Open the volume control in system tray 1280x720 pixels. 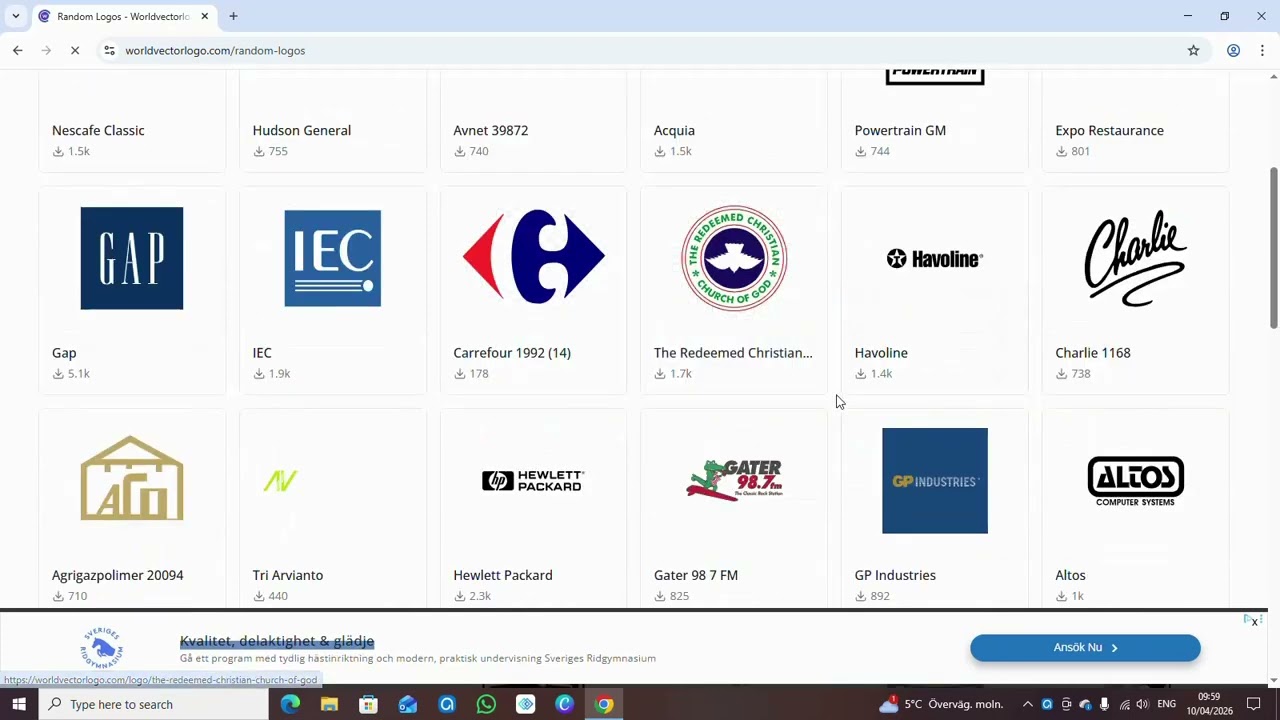pos(1141,704)
